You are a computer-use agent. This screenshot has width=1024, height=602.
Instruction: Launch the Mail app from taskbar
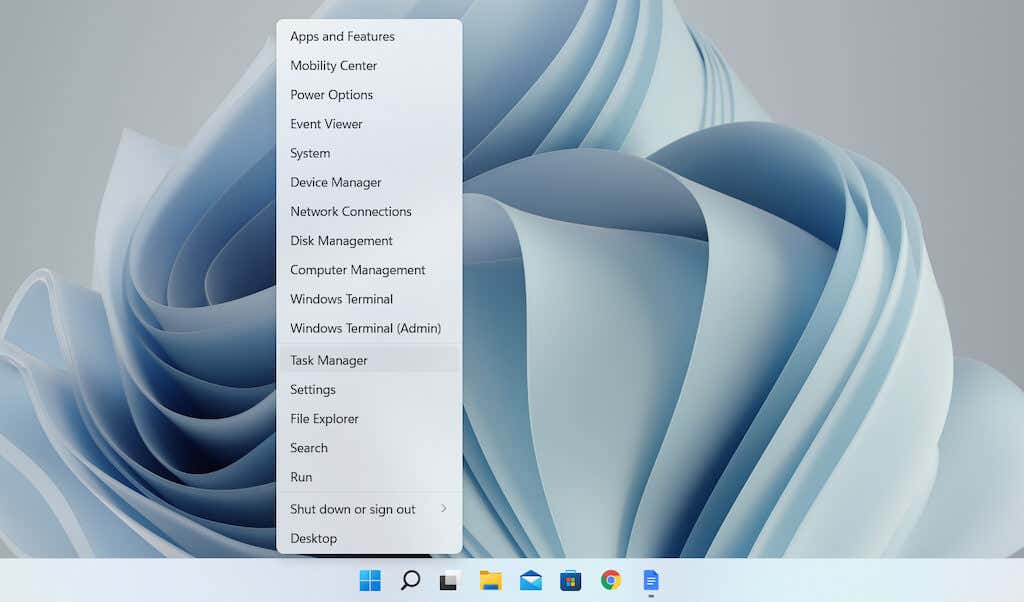click(x=531, y=580)
